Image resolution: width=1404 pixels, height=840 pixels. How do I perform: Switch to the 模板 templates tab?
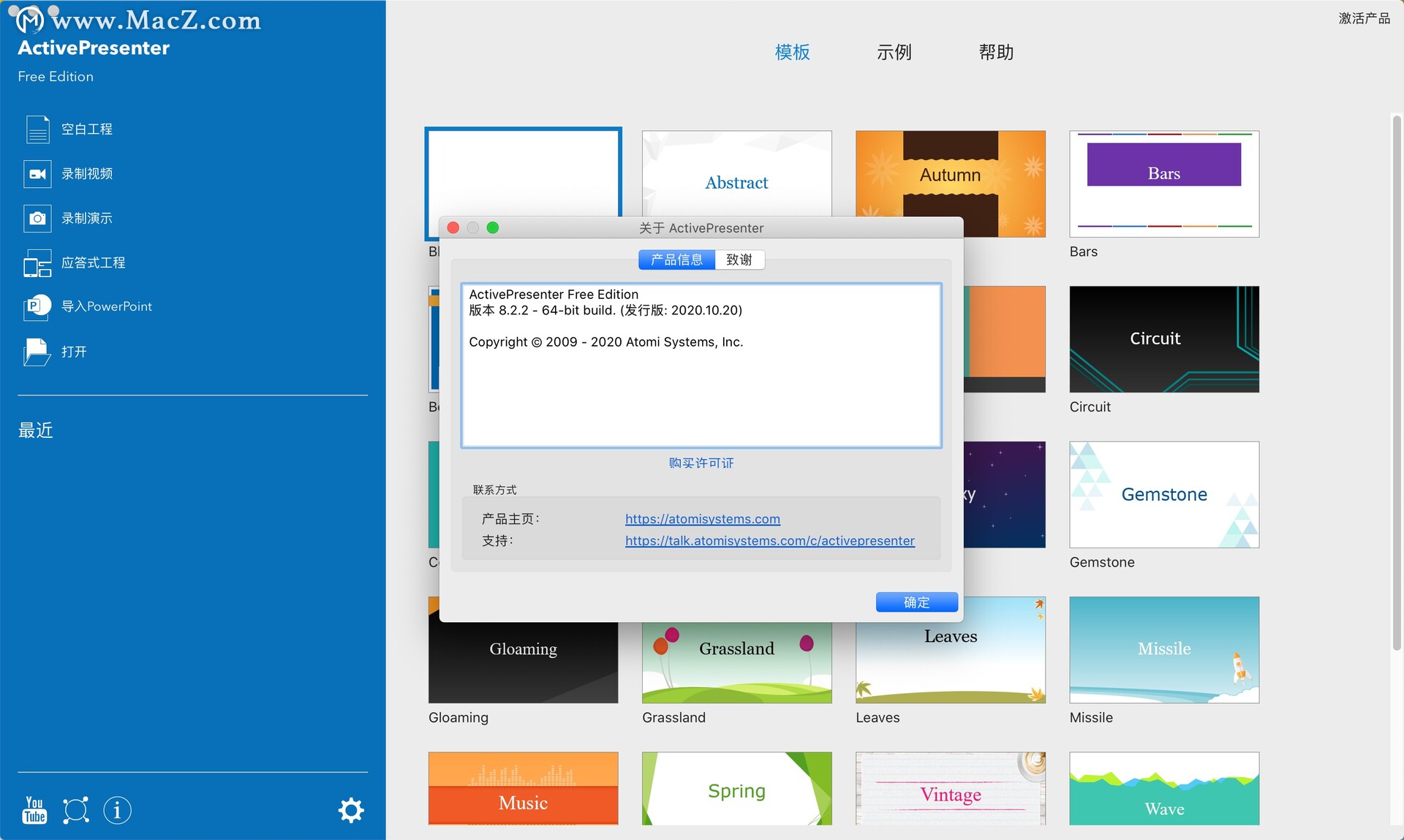(x=793, y=52)
